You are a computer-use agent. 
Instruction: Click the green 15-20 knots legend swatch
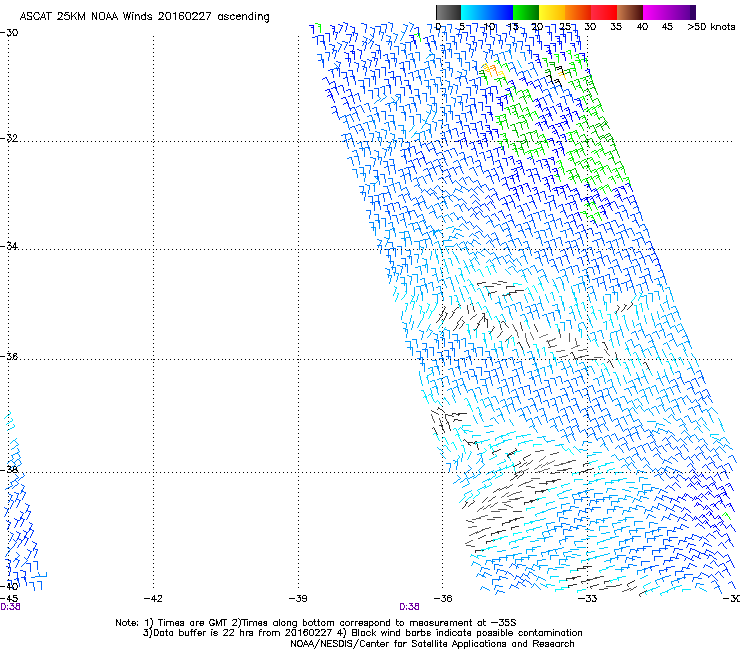[x=526, y=12]
